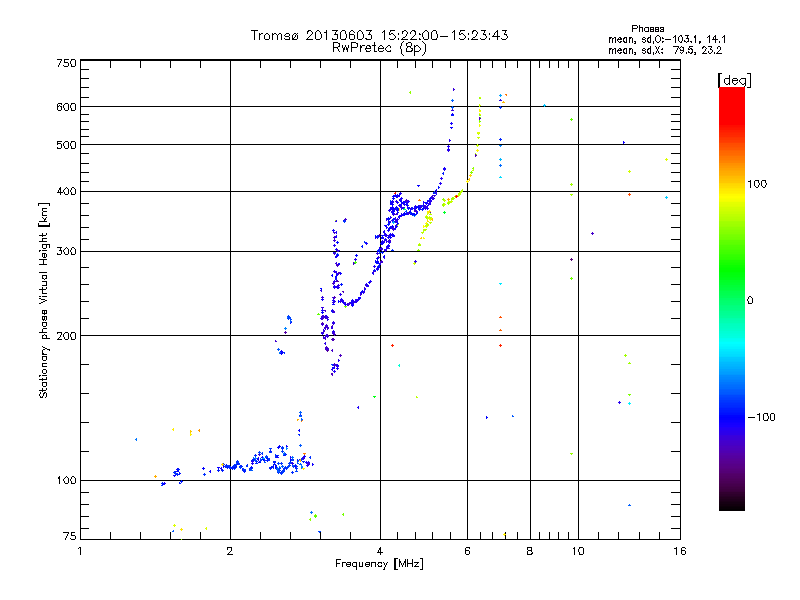Click the 750 tick label on height axis
800x600 pixels.
pyautogui.click(x=67, y=63)
